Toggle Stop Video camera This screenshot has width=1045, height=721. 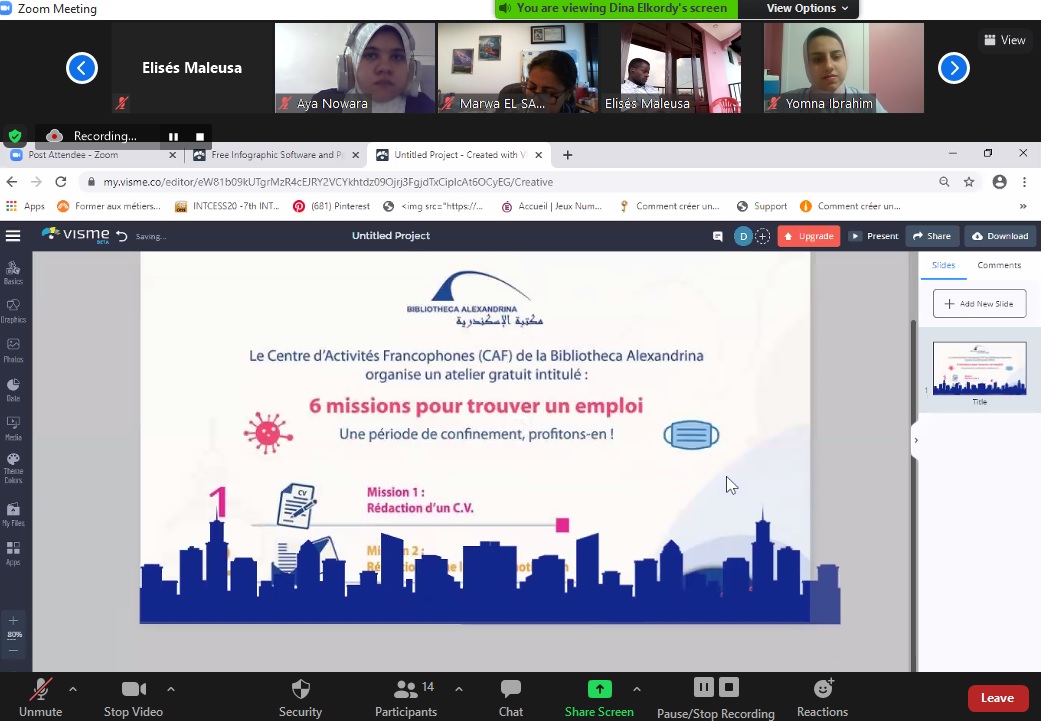point(133,690)
